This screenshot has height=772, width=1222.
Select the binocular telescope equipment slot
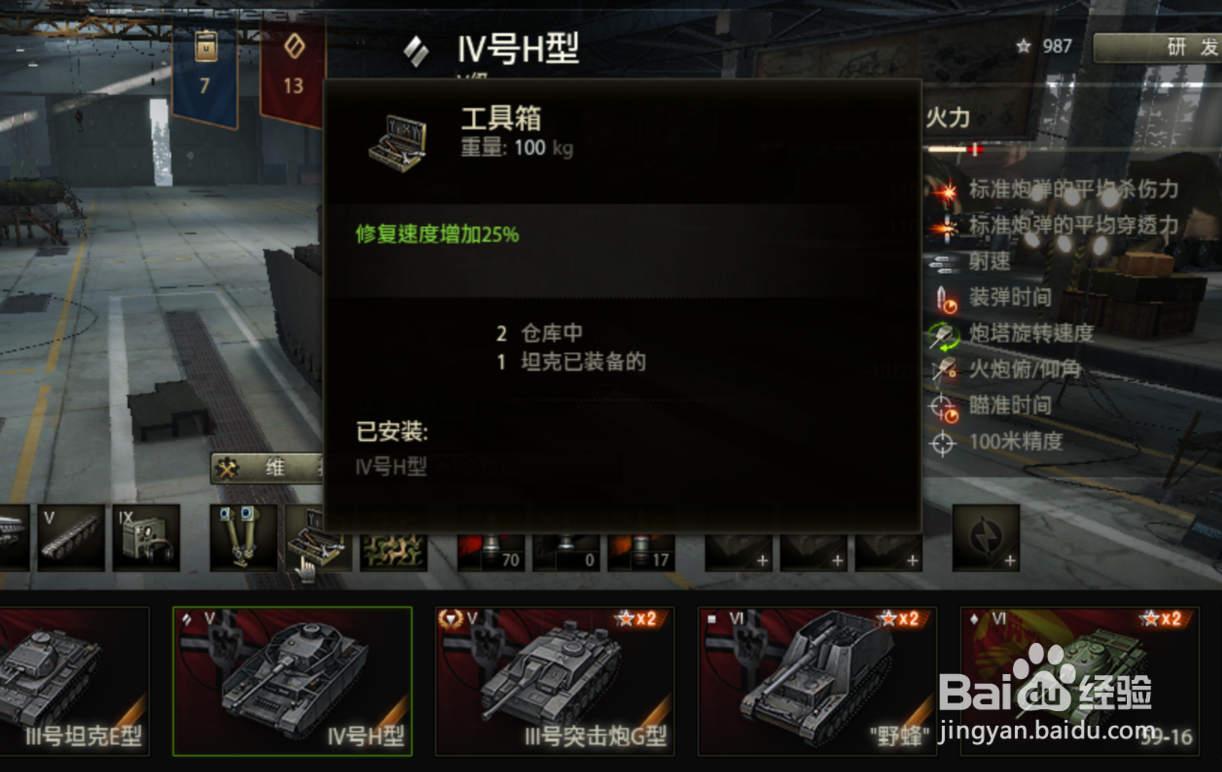click(244, 538)
